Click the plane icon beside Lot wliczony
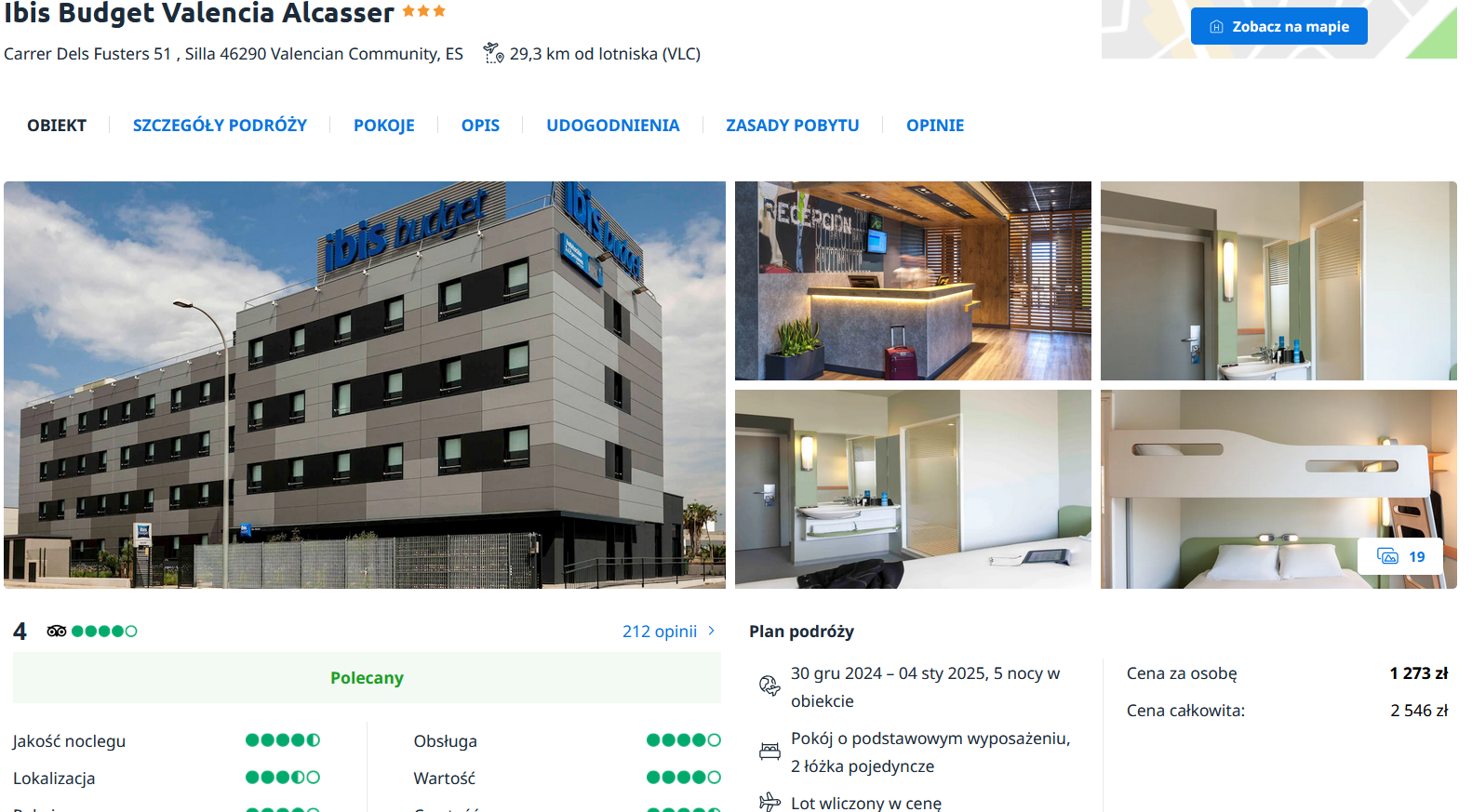Image resolution: width=1472 pixels, height=812 pixels. (769, 802)
